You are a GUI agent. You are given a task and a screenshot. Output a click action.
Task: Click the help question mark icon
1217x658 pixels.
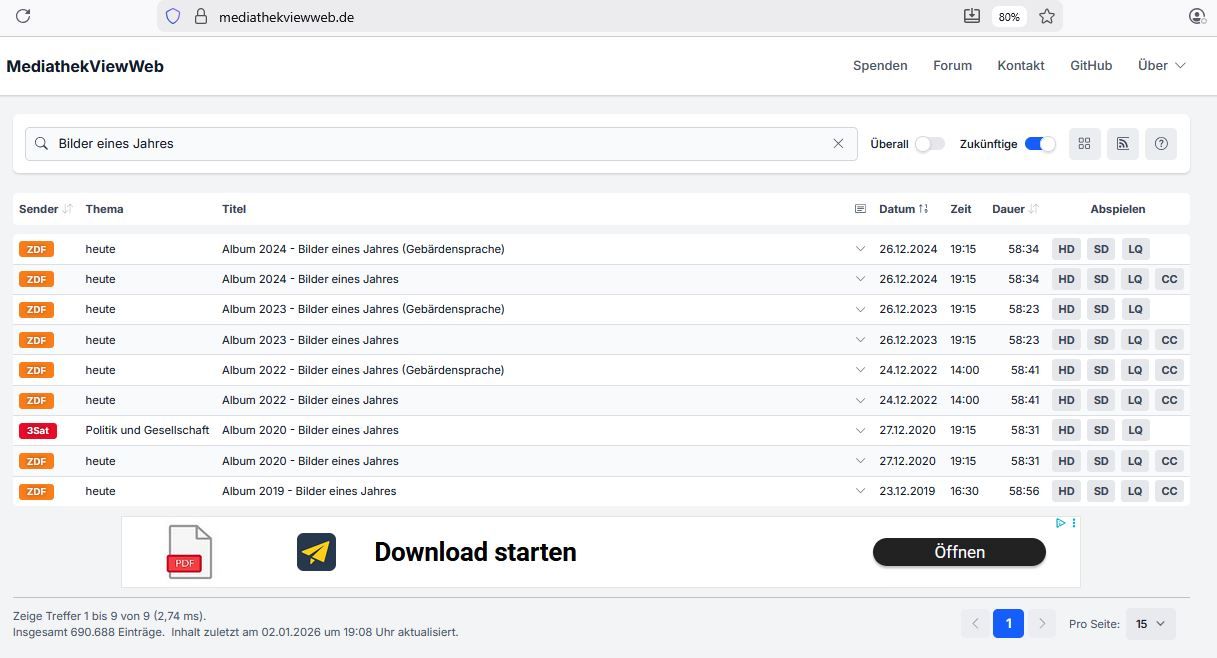1160,144
